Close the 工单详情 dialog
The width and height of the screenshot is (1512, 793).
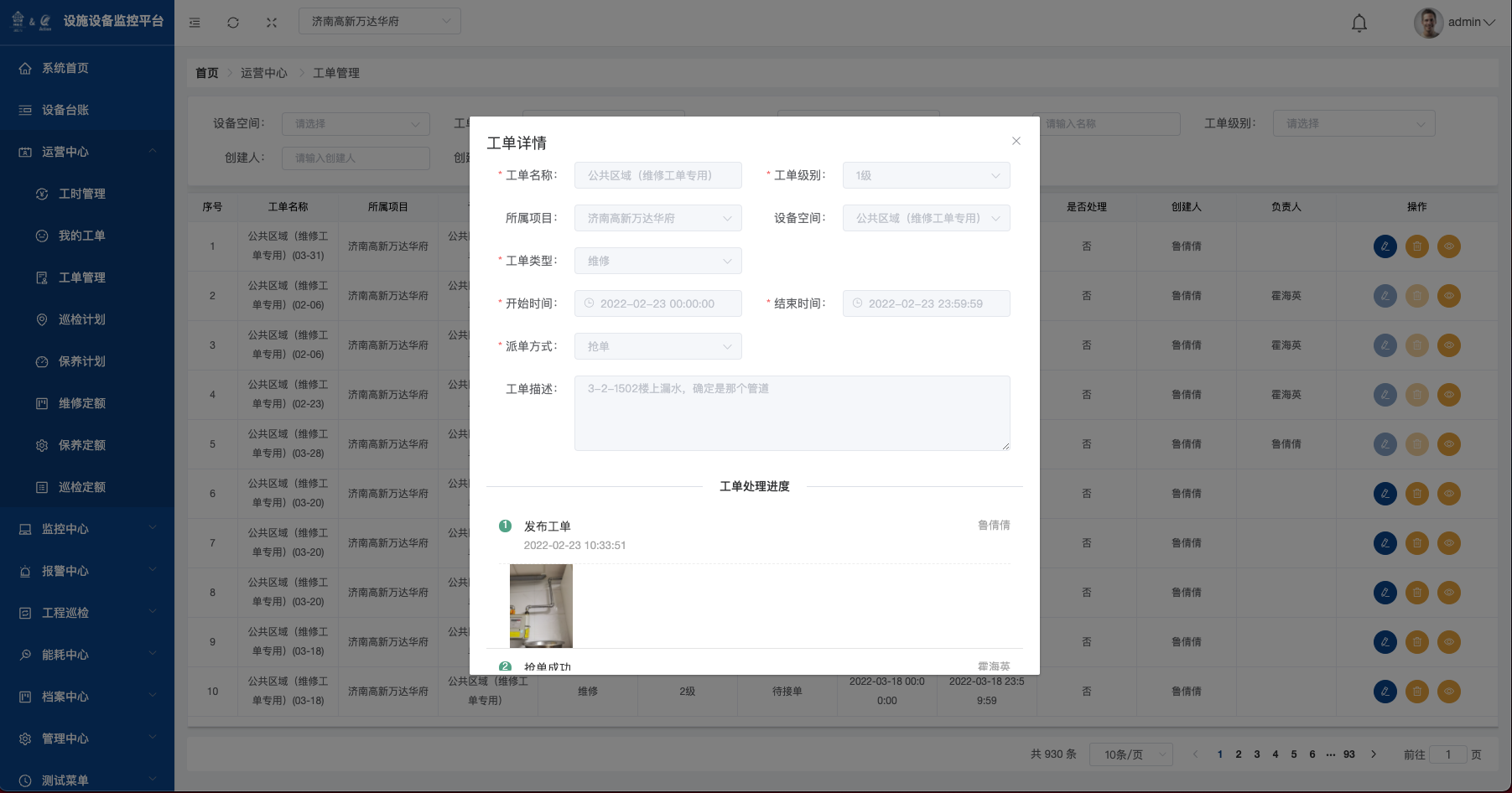pyautogui.click(x=1016, y=141)
